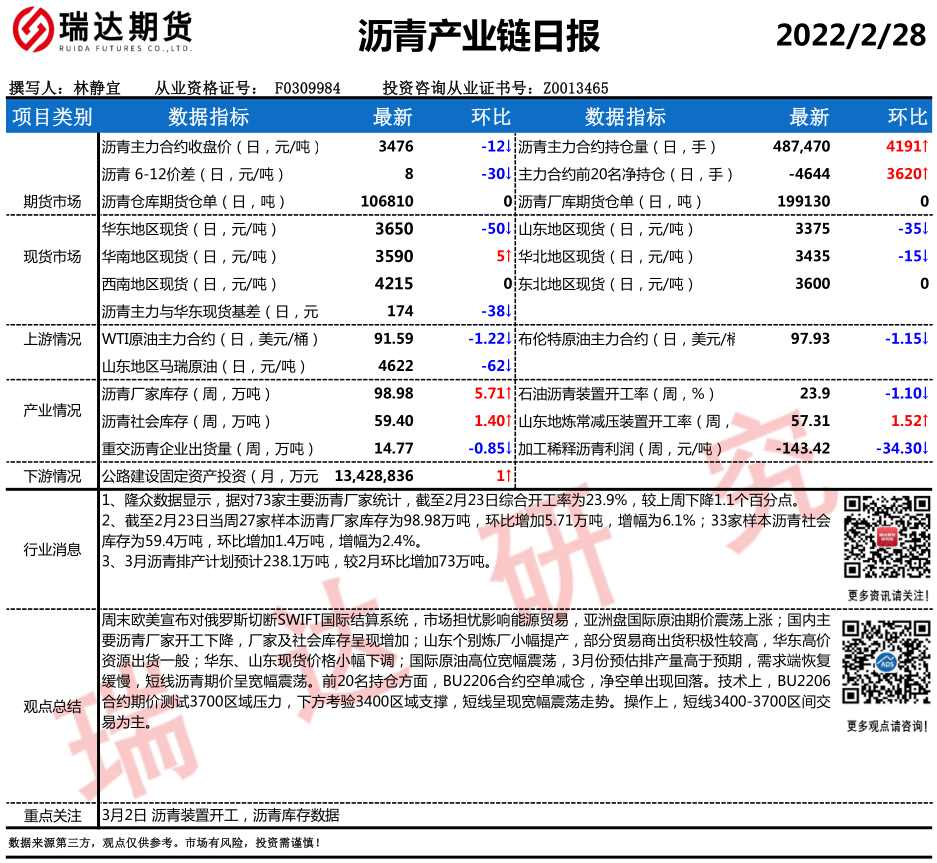Image resolution: width=937 pixels, height=863 pixels.
Task: Click the author name 林静宜
Action: coord(97,88)
